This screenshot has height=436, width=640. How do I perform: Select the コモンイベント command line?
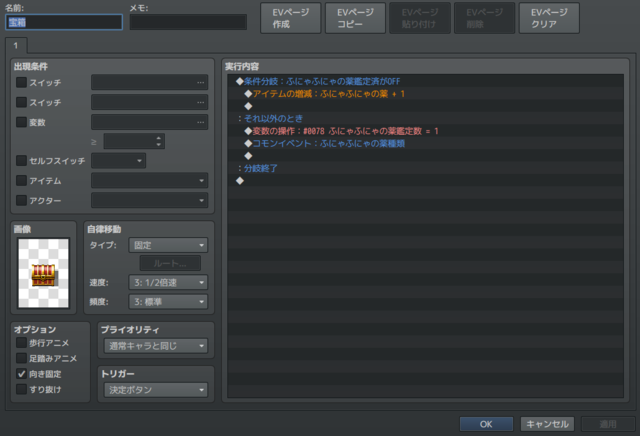click(x=425, y=143)
